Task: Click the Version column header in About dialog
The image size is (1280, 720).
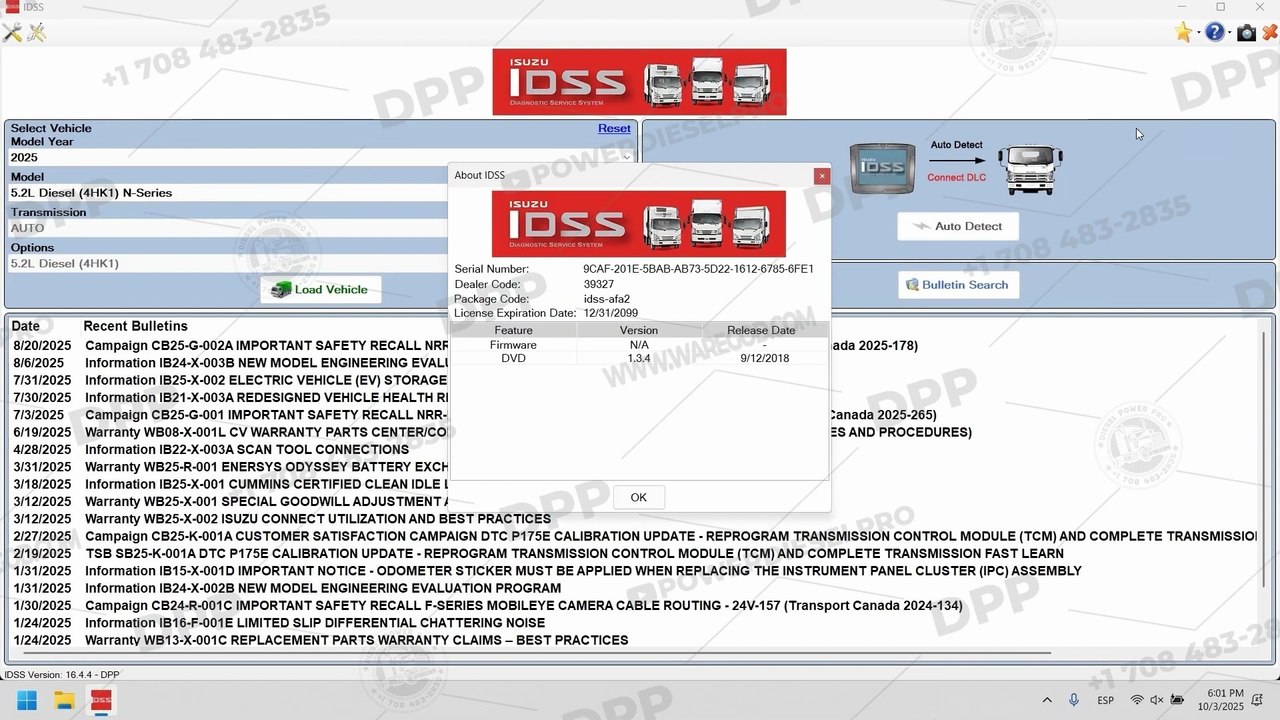Action: [638, 330]
